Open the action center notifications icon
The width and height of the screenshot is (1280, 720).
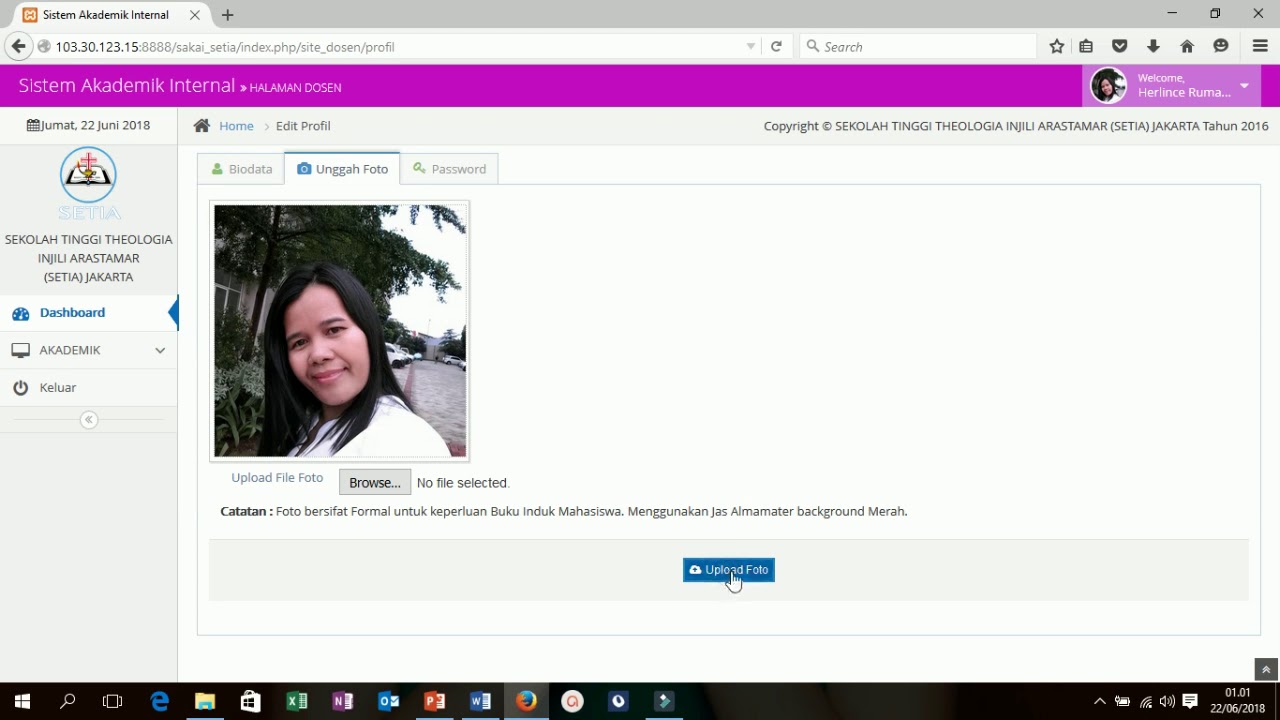[1190, 701]
